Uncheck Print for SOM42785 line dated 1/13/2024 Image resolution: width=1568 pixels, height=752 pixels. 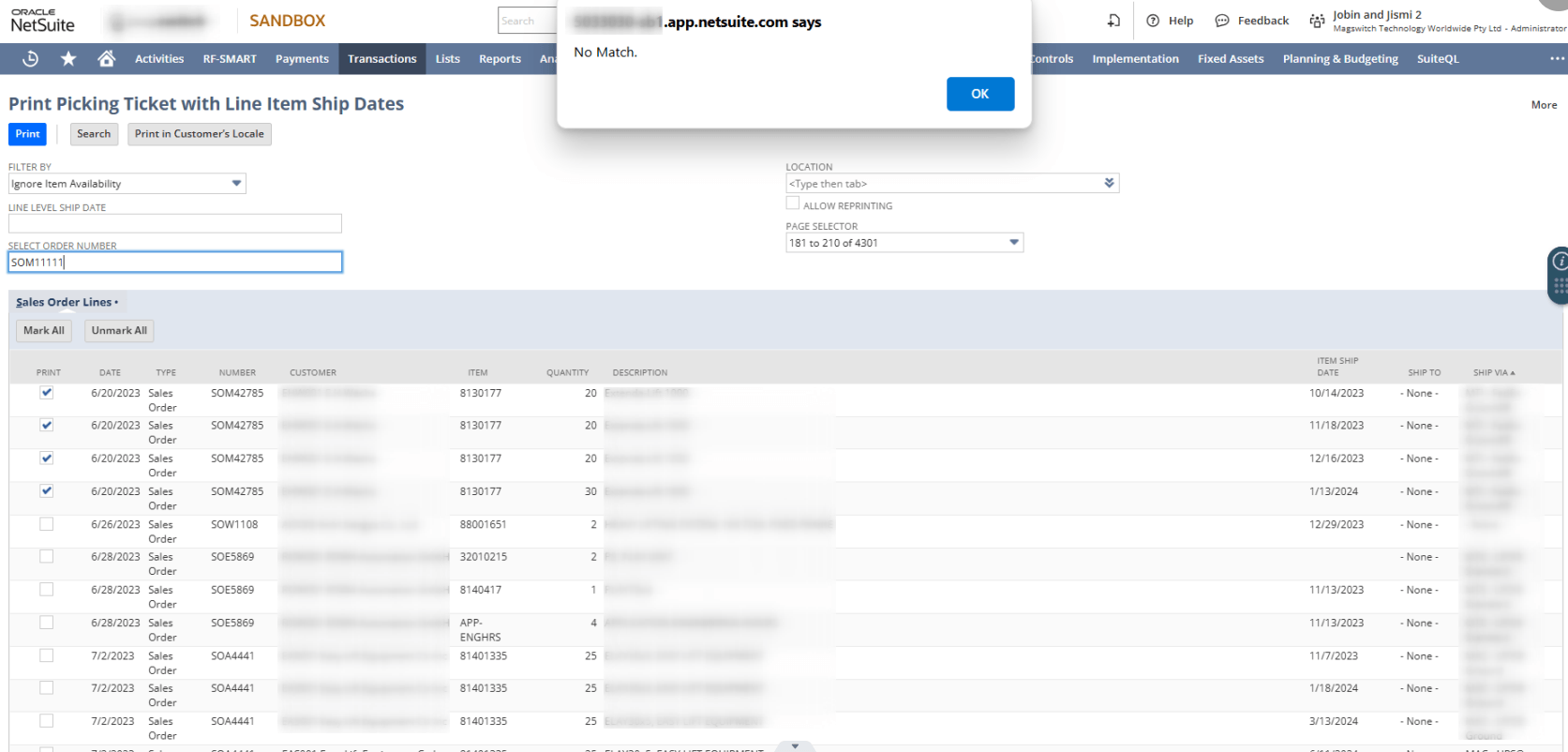coord(47,491)
